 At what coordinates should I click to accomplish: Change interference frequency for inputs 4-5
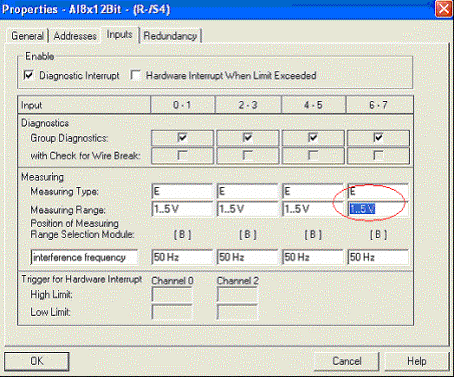[x=313, y=257]
